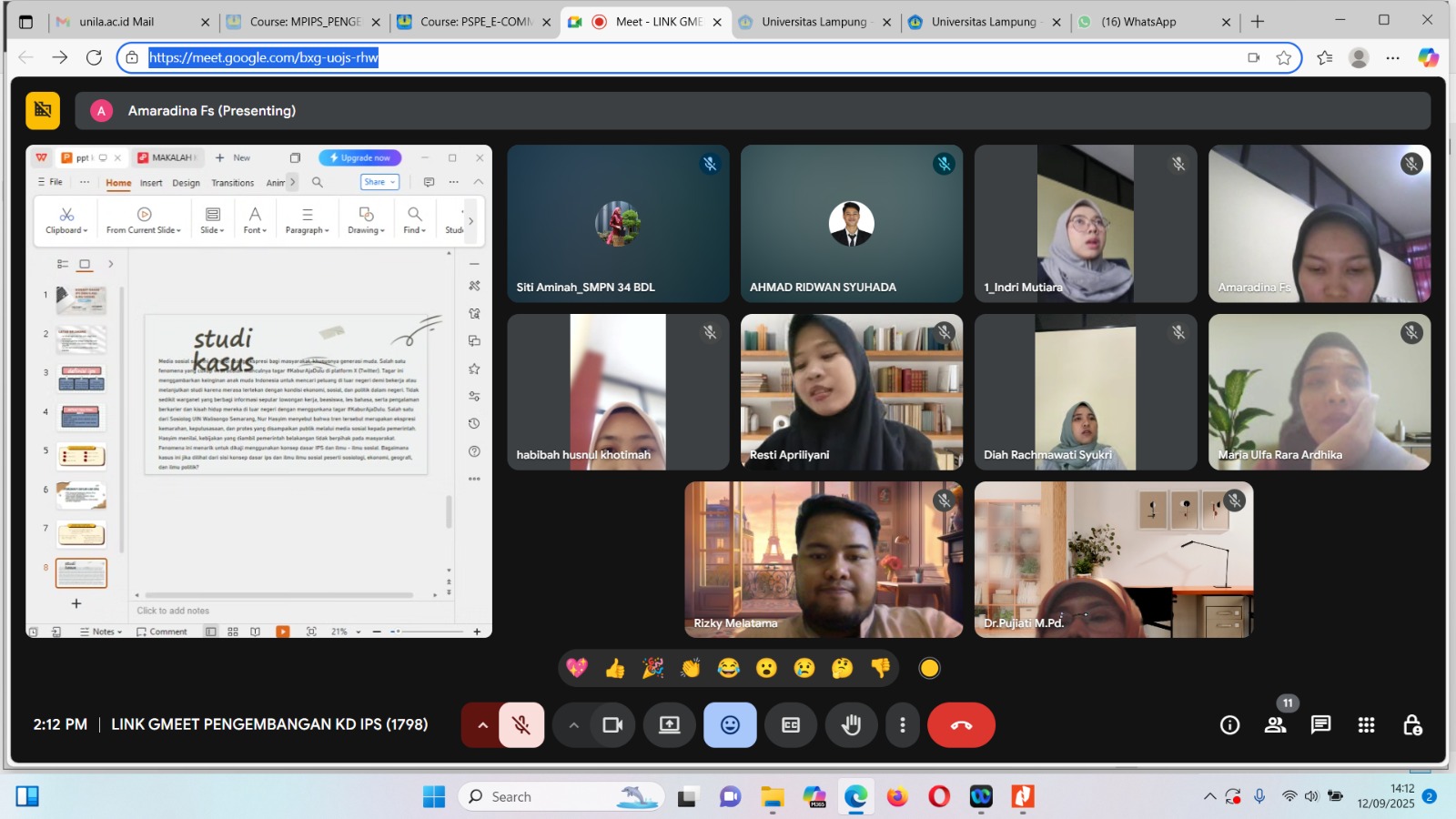The height and width of the screenshot is (819, 1456).
Task: Toggle closed captions button
Action: click(791, 725)
